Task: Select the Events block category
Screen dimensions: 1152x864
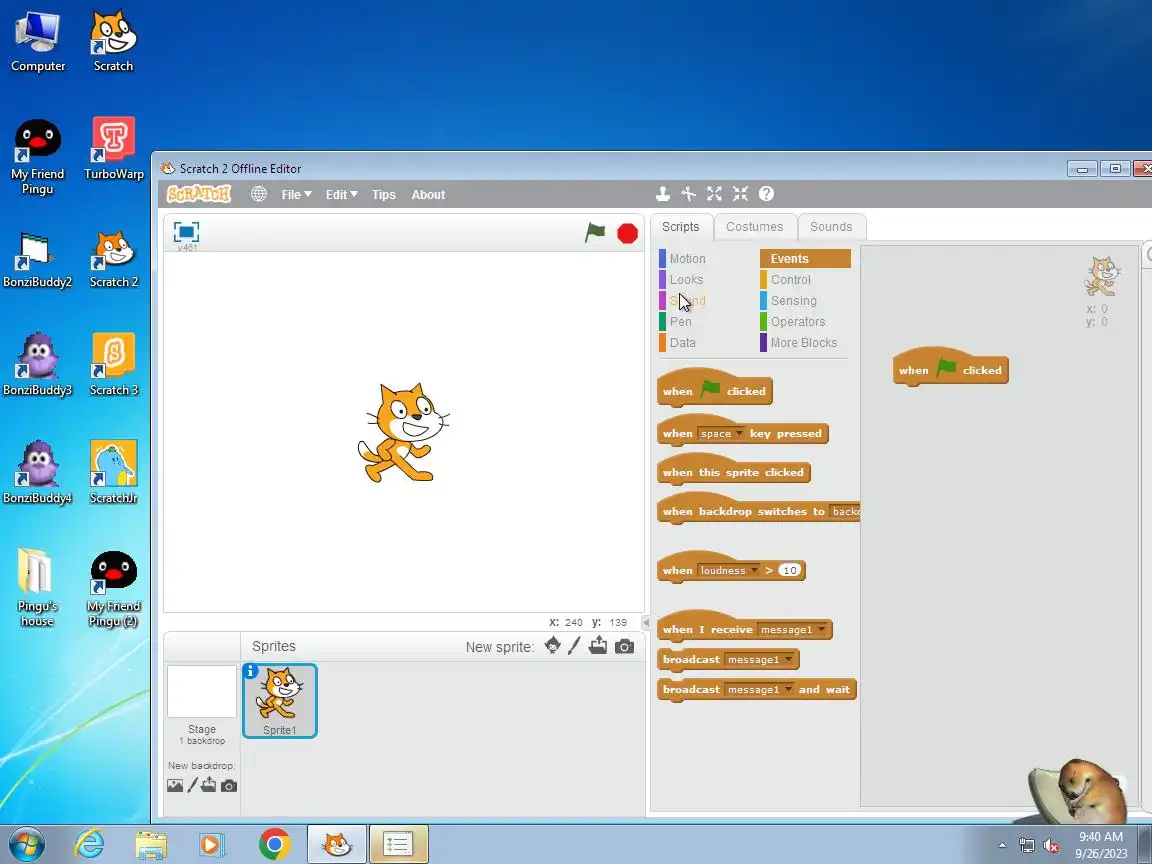Action: point(805,259)
